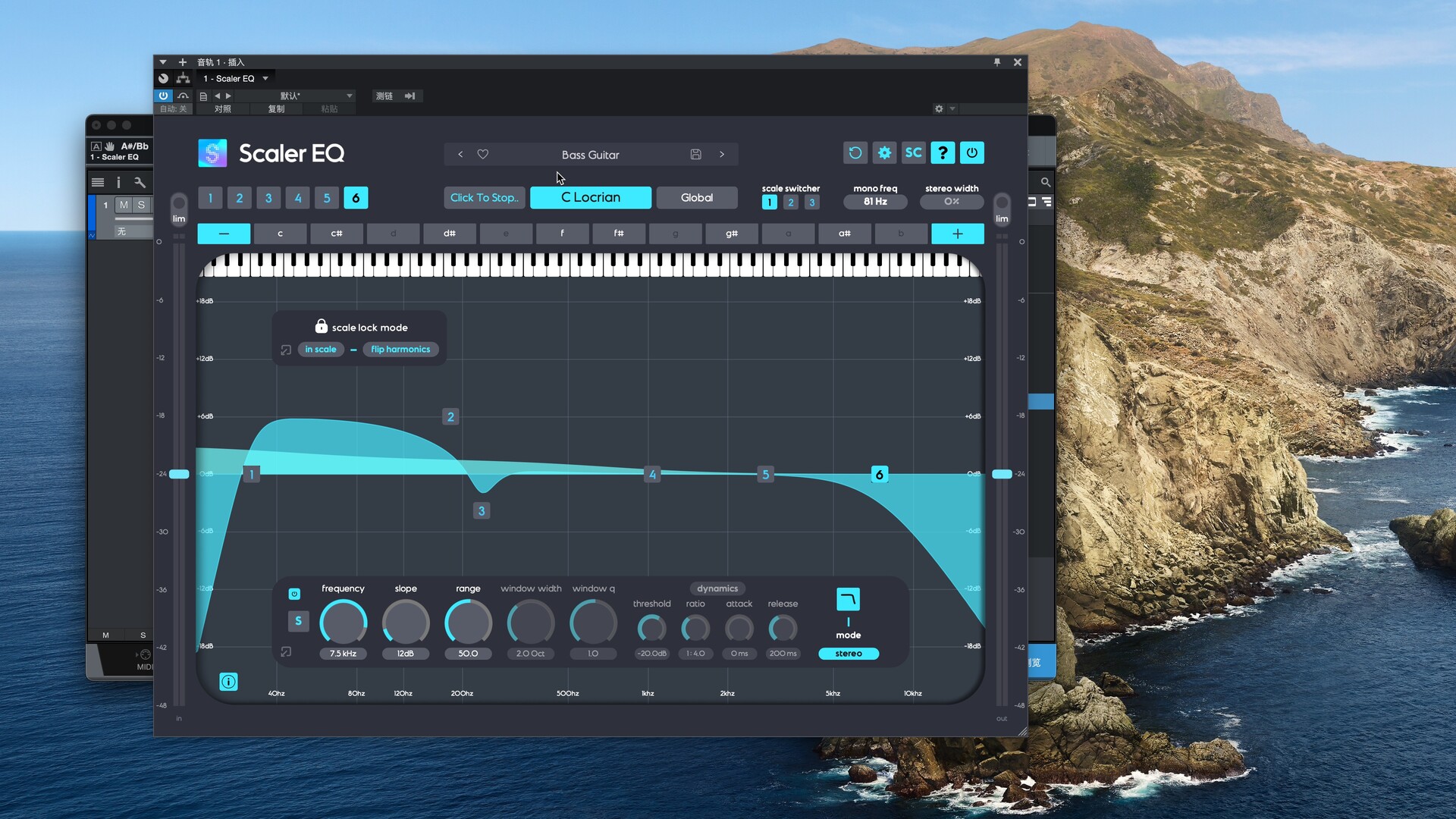Select the high-cut filter shape icon
Viewport: 1456px width, 819px height.
848,599
